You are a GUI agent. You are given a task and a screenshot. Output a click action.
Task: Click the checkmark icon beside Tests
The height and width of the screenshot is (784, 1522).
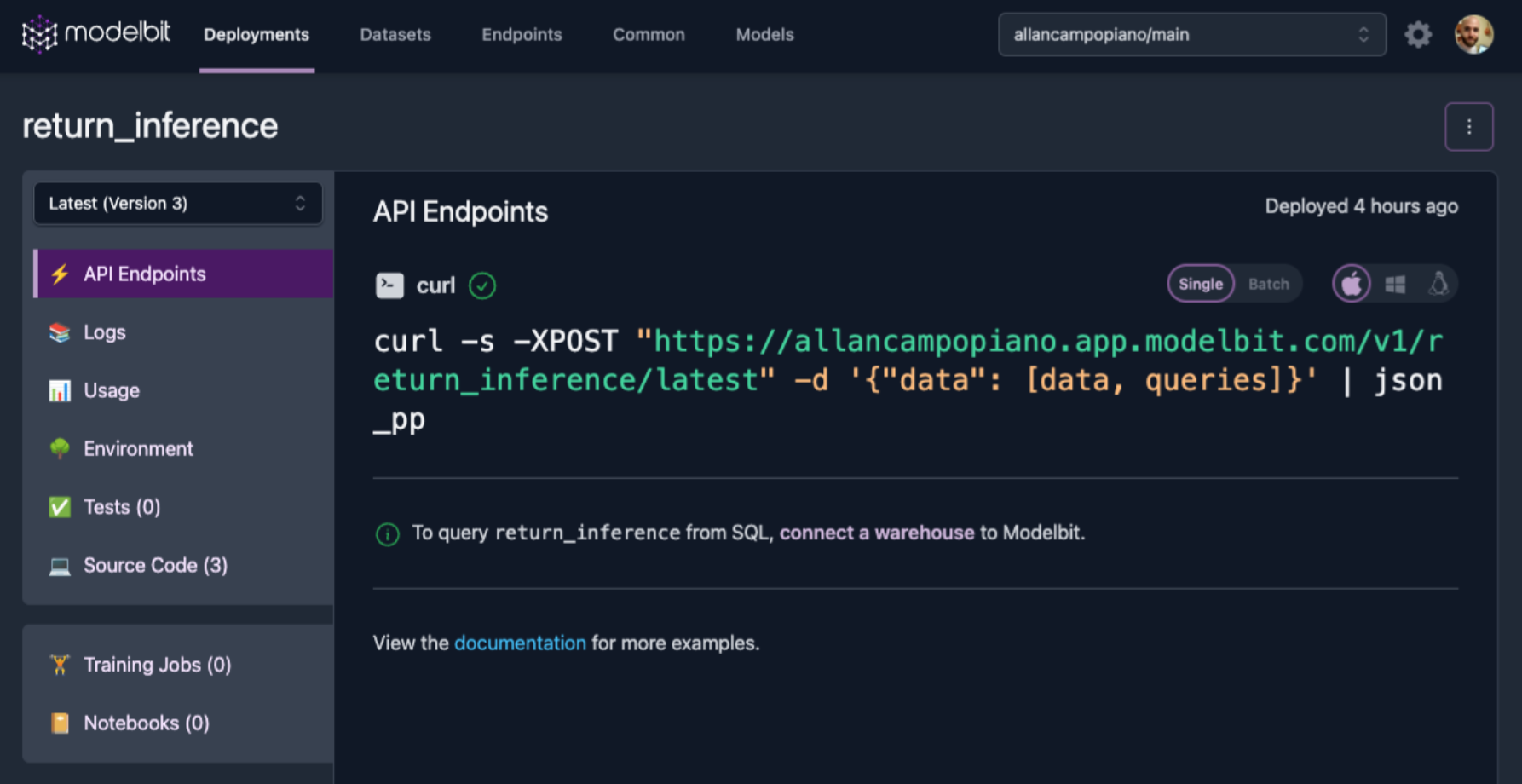(x=60, y=507)
